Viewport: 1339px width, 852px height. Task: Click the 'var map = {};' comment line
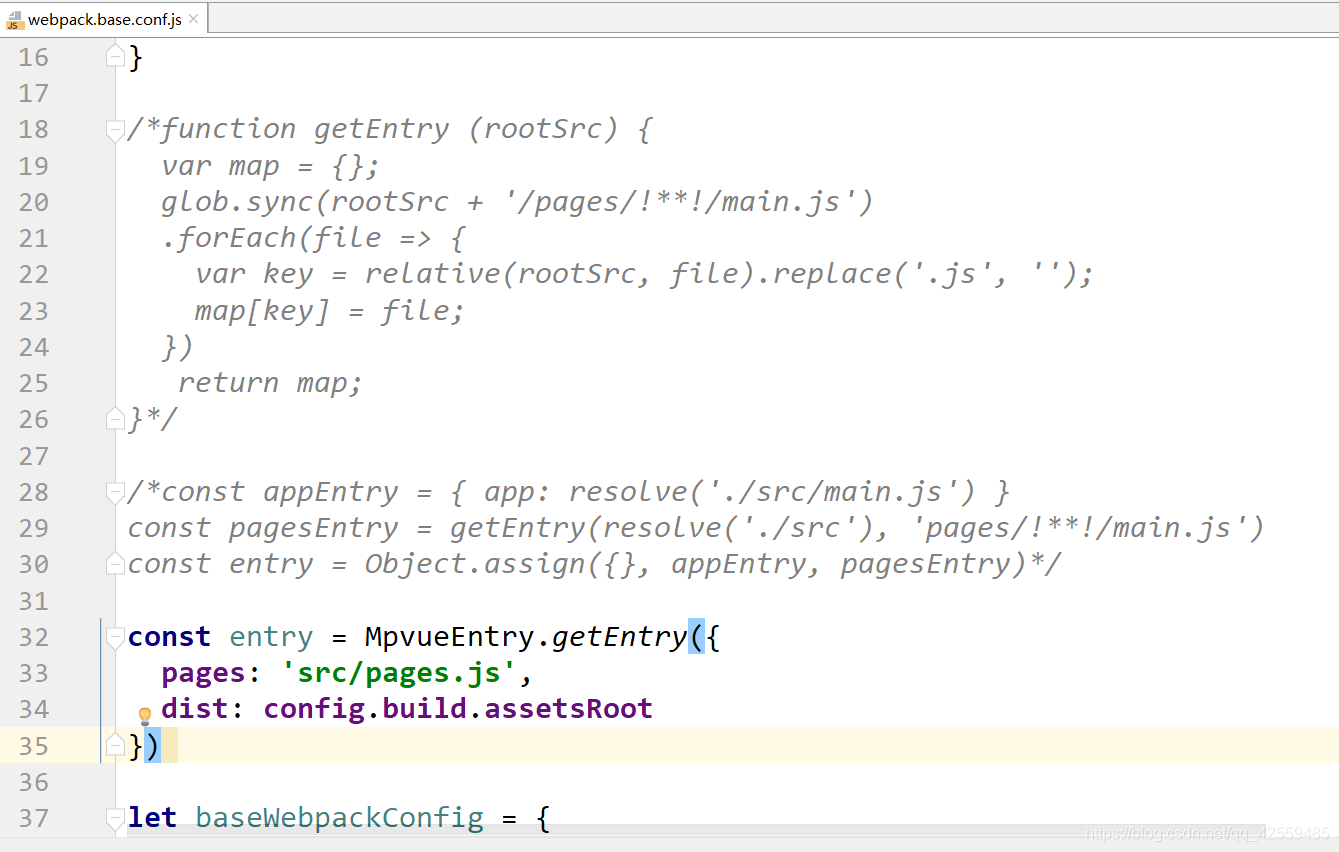[270, 165]
